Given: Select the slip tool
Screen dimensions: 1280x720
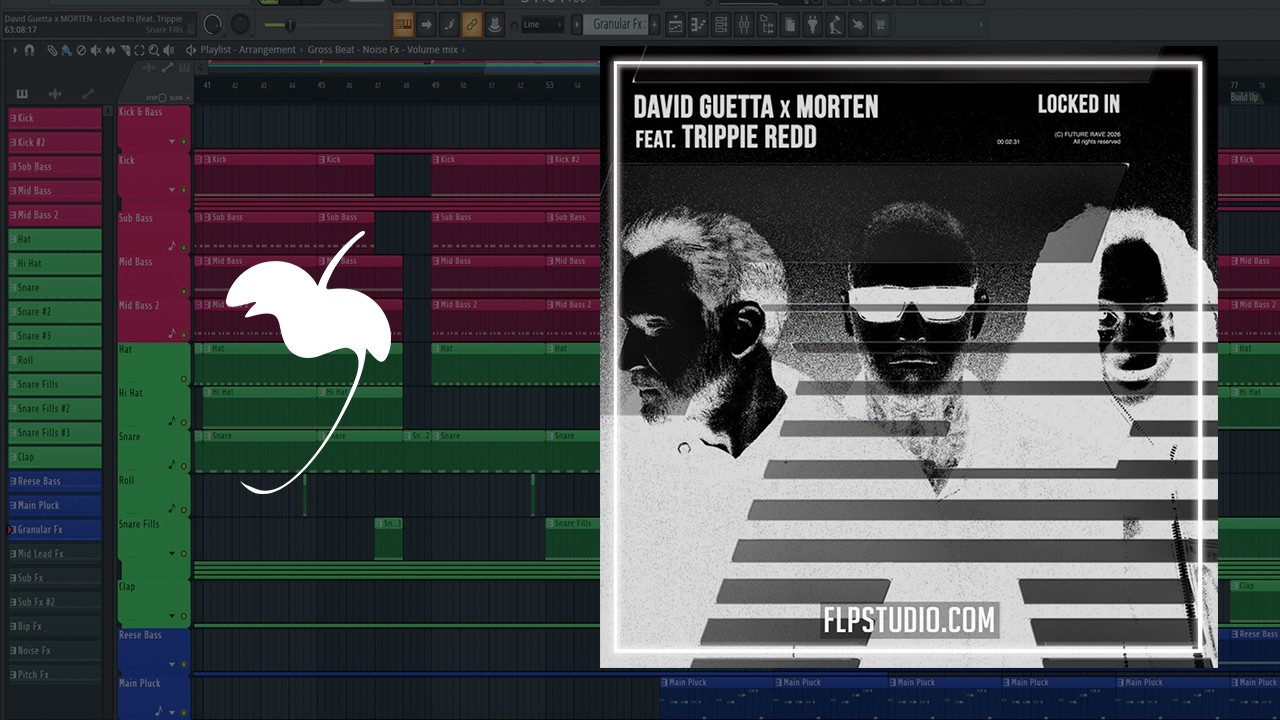Looking at the screenshot, I should point(110,49).
